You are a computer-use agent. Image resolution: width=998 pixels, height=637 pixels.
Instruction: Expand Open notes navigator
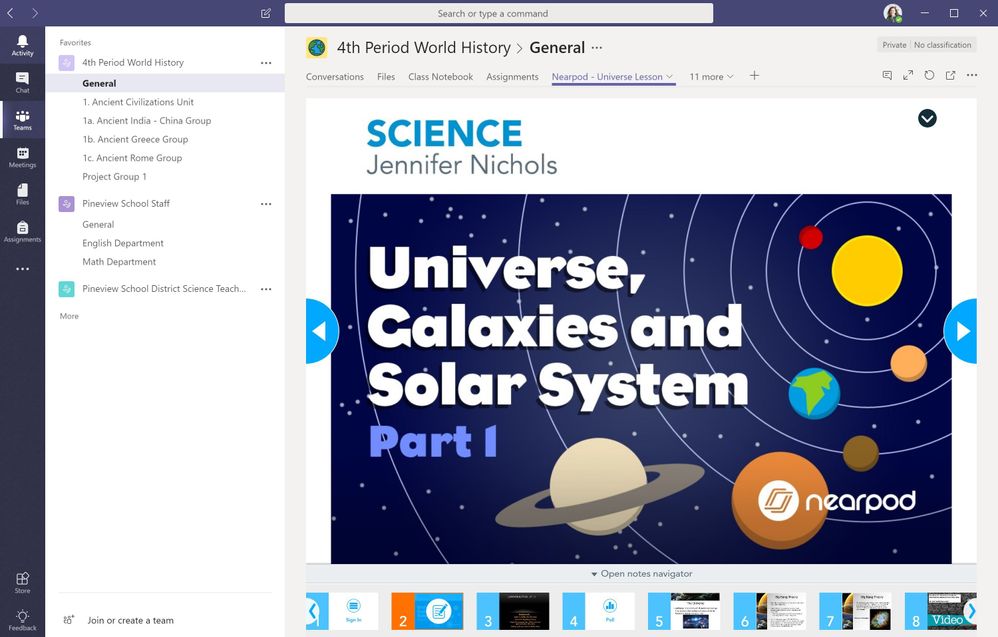[642, 573]
